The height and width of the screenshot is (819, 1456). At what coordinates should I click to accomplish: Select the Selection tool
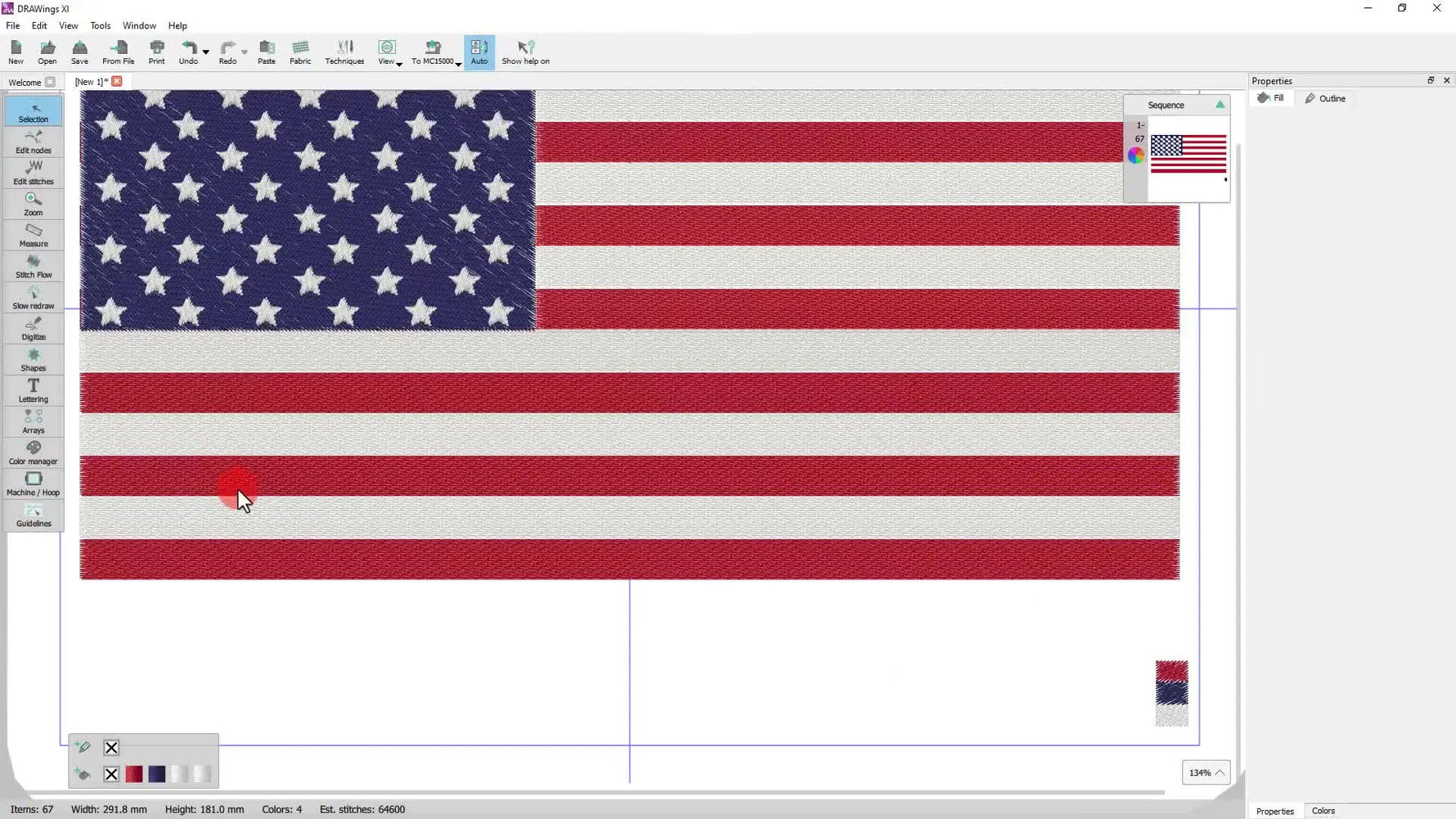click(x=34, y=110)
